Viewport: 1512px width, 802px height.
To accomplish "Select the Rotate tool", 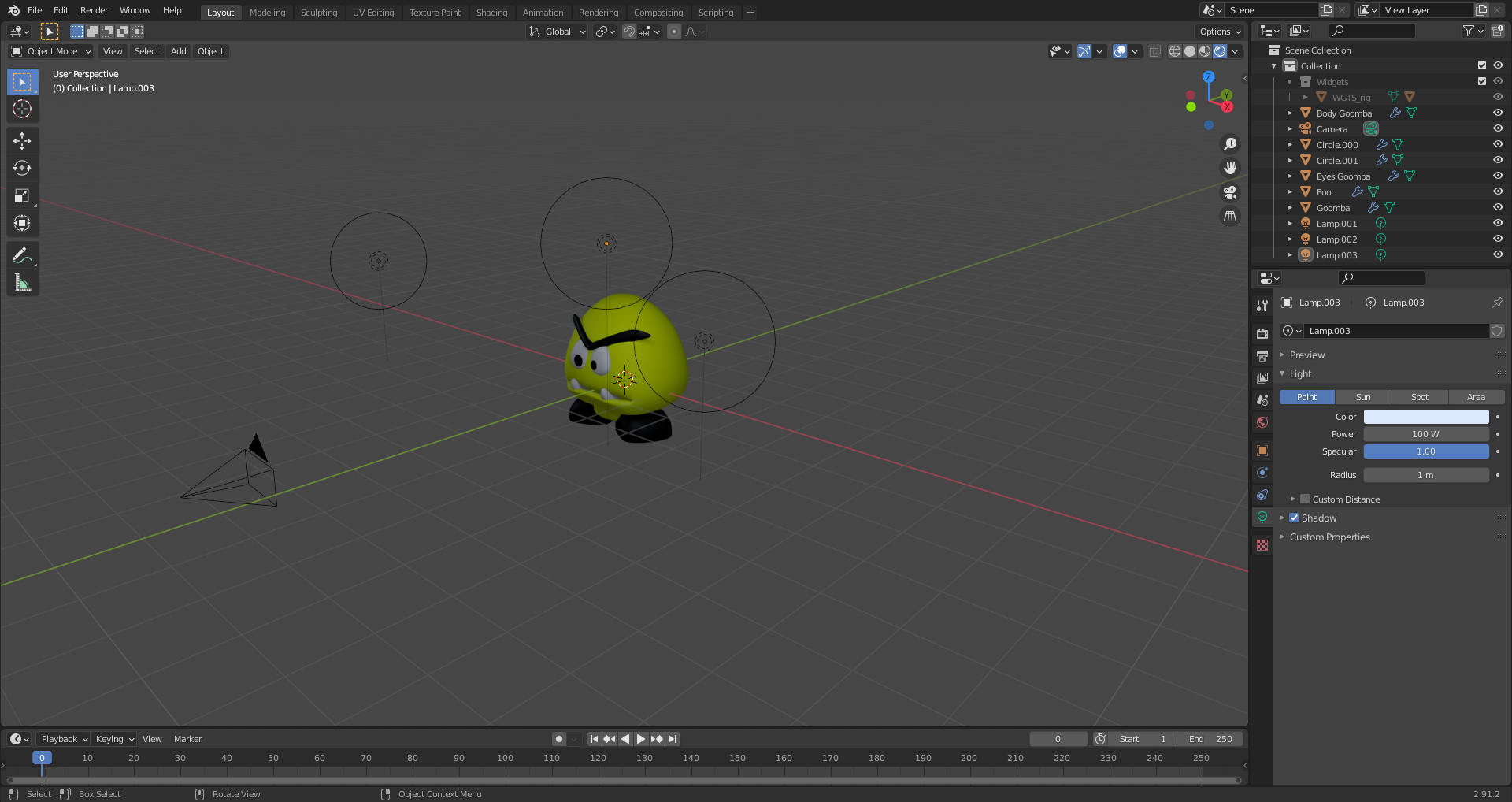I will coord(22,168).
